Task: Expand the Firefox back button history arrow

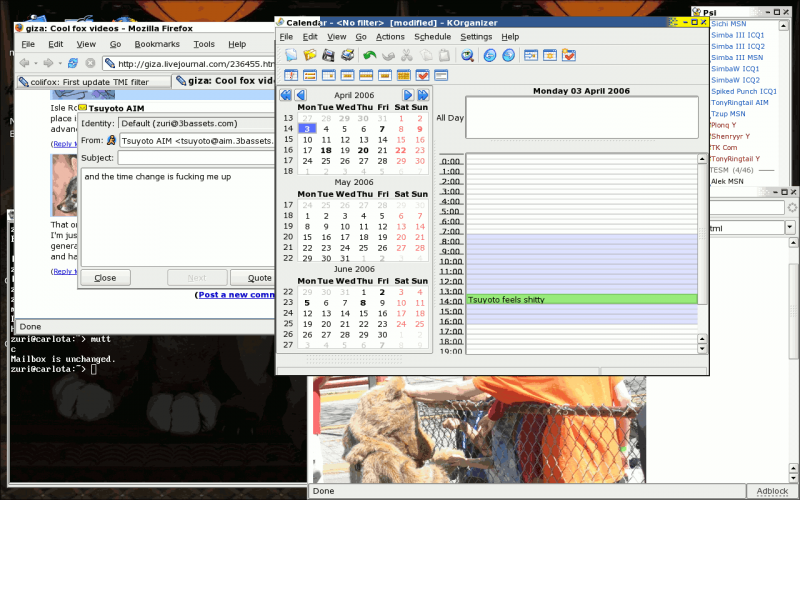Action: click(36, 63)
